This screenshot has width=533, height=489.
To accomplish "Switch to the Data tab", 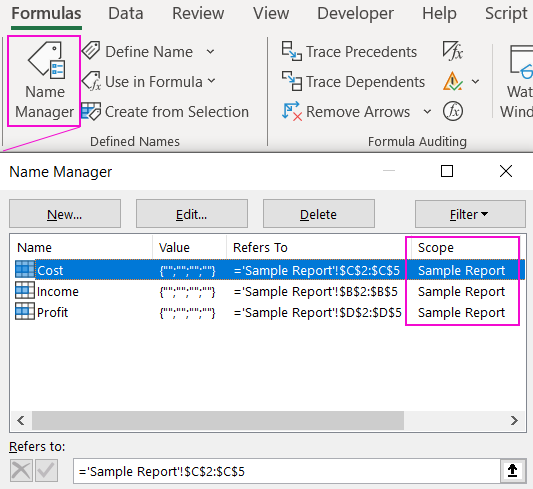I will pyautogui.click(x=125, y=14).
